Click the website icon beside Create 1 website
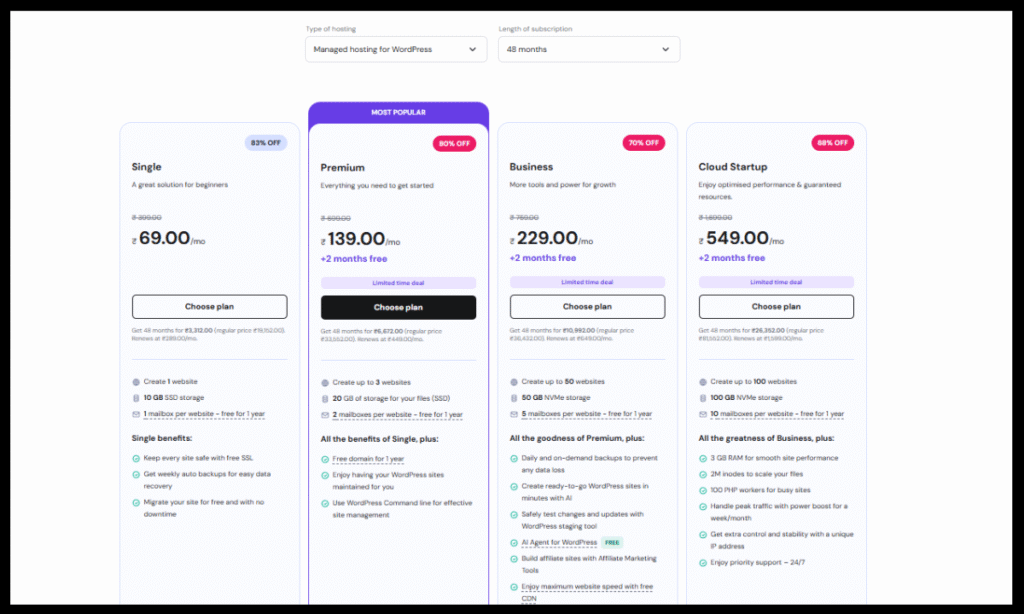1024x614 pixels. pyautogui.click(x=136, y=382)
